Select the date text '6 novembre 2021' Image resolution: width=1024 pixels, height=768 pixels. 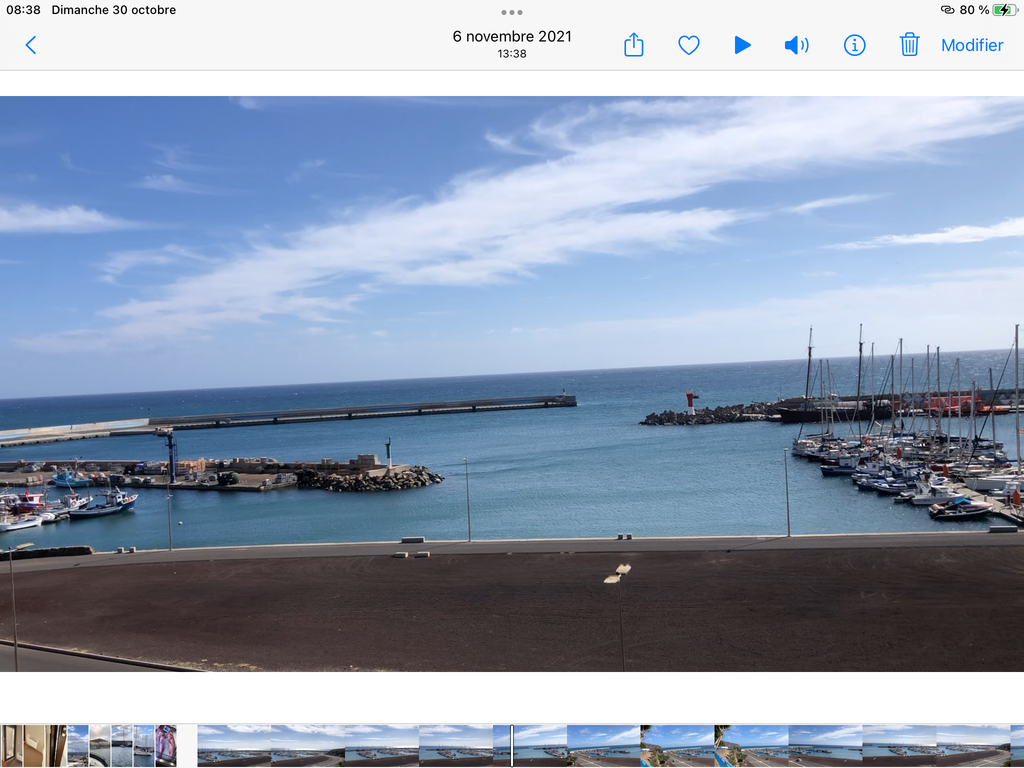512,37
